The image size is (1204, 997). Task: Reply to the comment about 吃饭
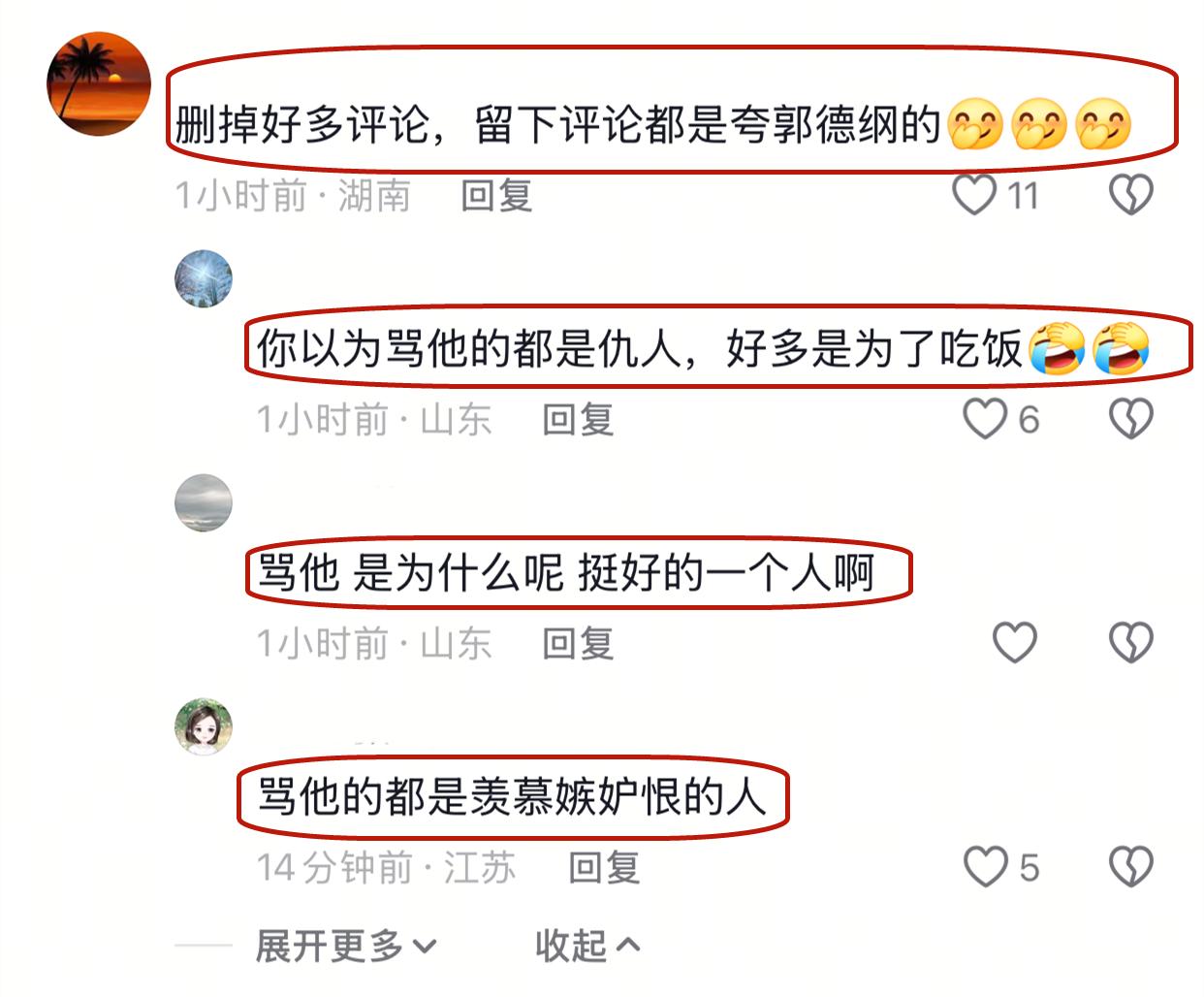click(x=578, y=420)
